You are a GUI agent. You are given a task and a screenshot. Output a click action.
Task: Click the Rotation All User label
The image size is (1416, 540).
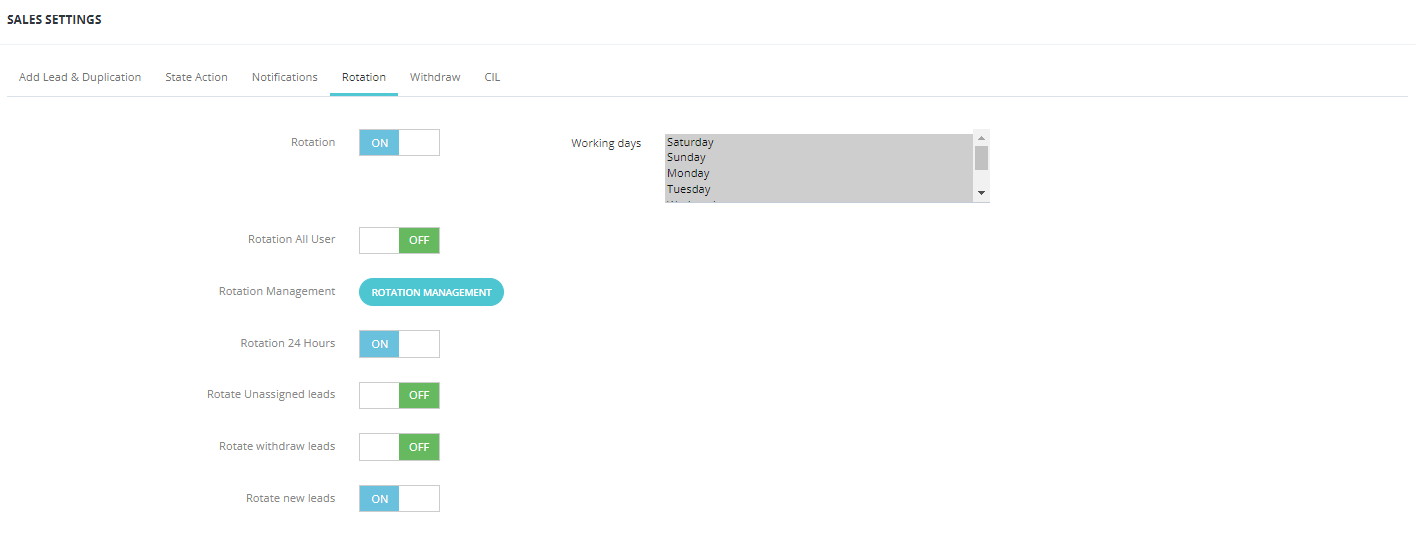tap(292, 239)
